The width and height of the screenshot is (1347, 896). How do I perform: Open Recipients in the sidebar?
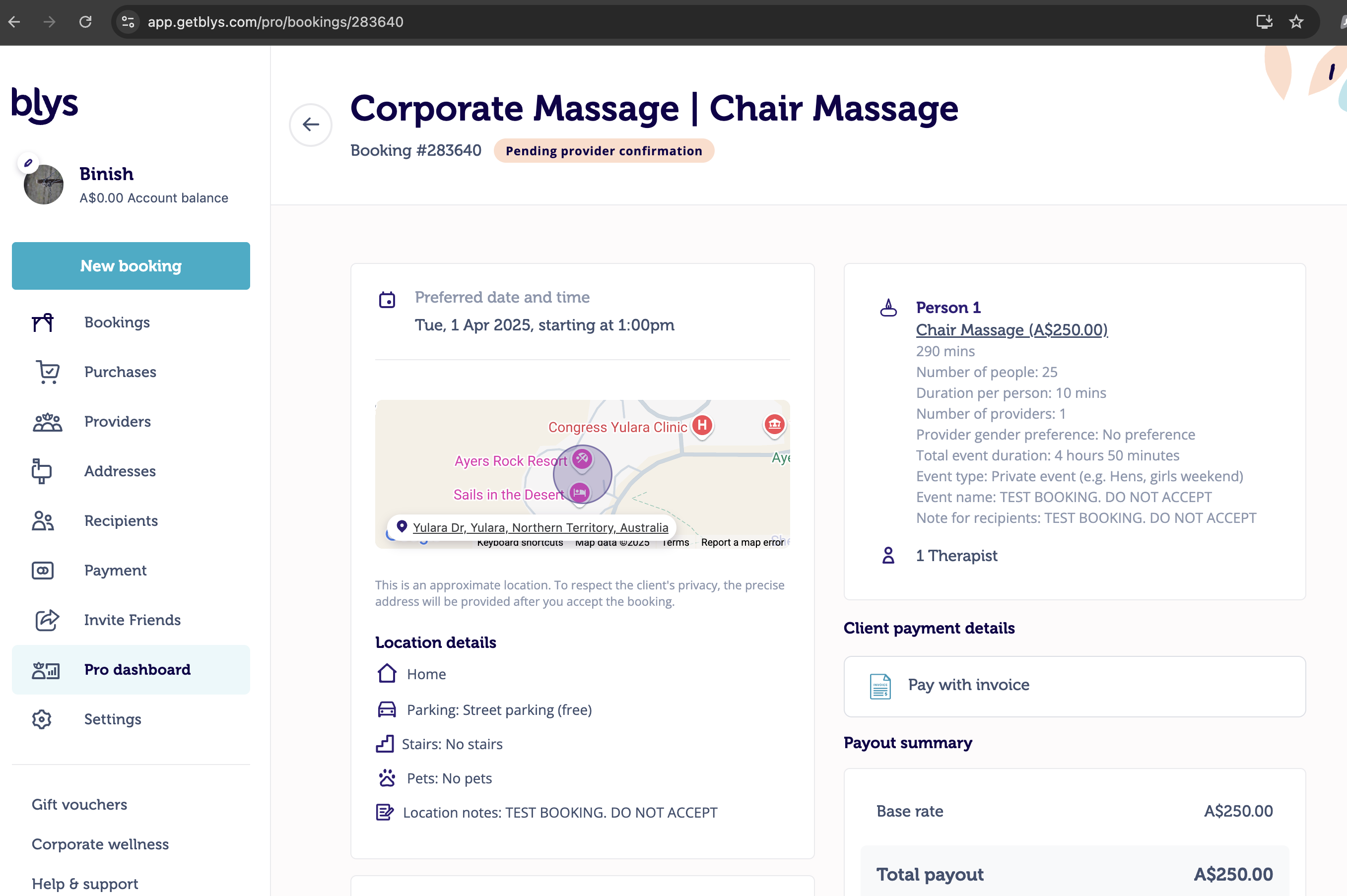coord(121,520)
